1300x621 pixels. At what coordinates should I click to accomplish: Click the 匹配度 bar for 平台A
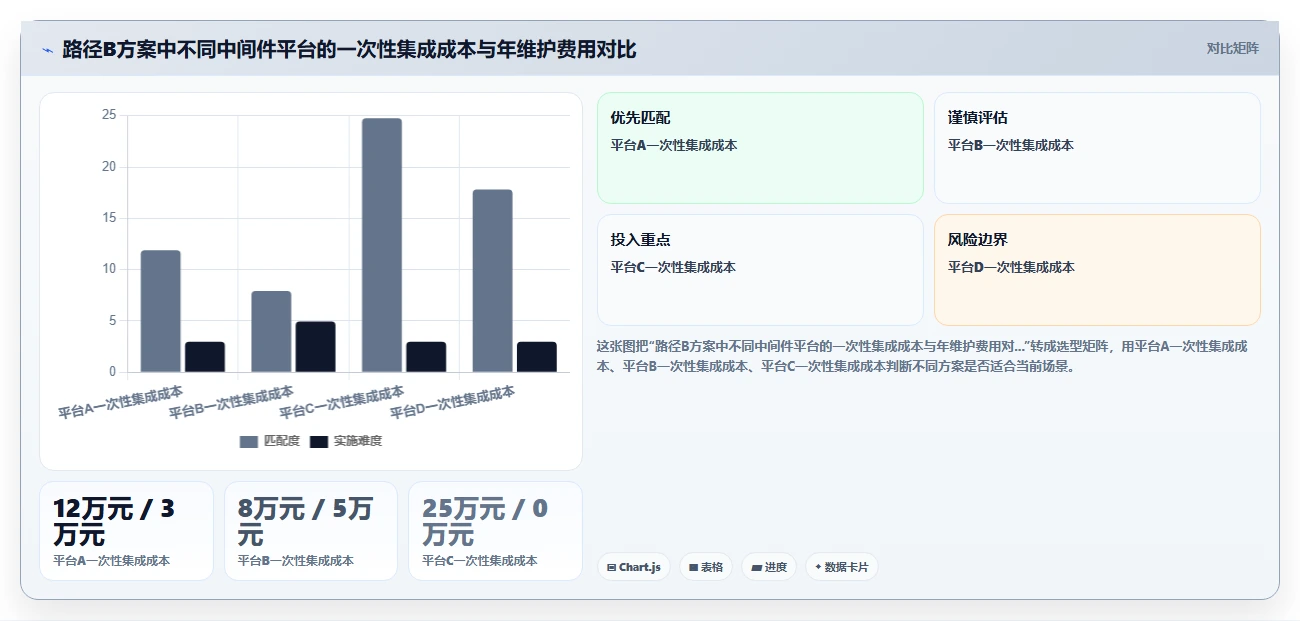point(161,311)
